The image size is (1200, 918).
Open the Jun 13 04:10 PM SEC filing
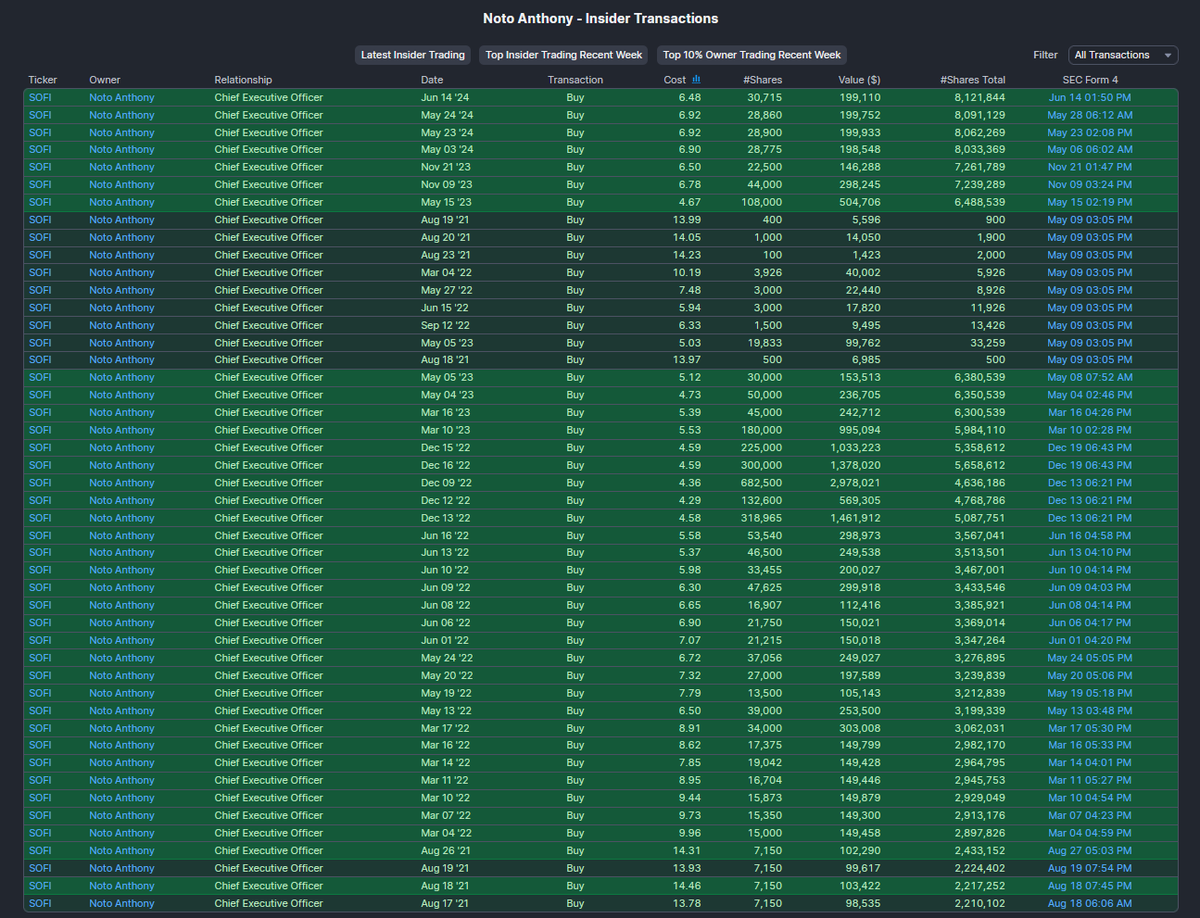click(x=1090, y=552)
